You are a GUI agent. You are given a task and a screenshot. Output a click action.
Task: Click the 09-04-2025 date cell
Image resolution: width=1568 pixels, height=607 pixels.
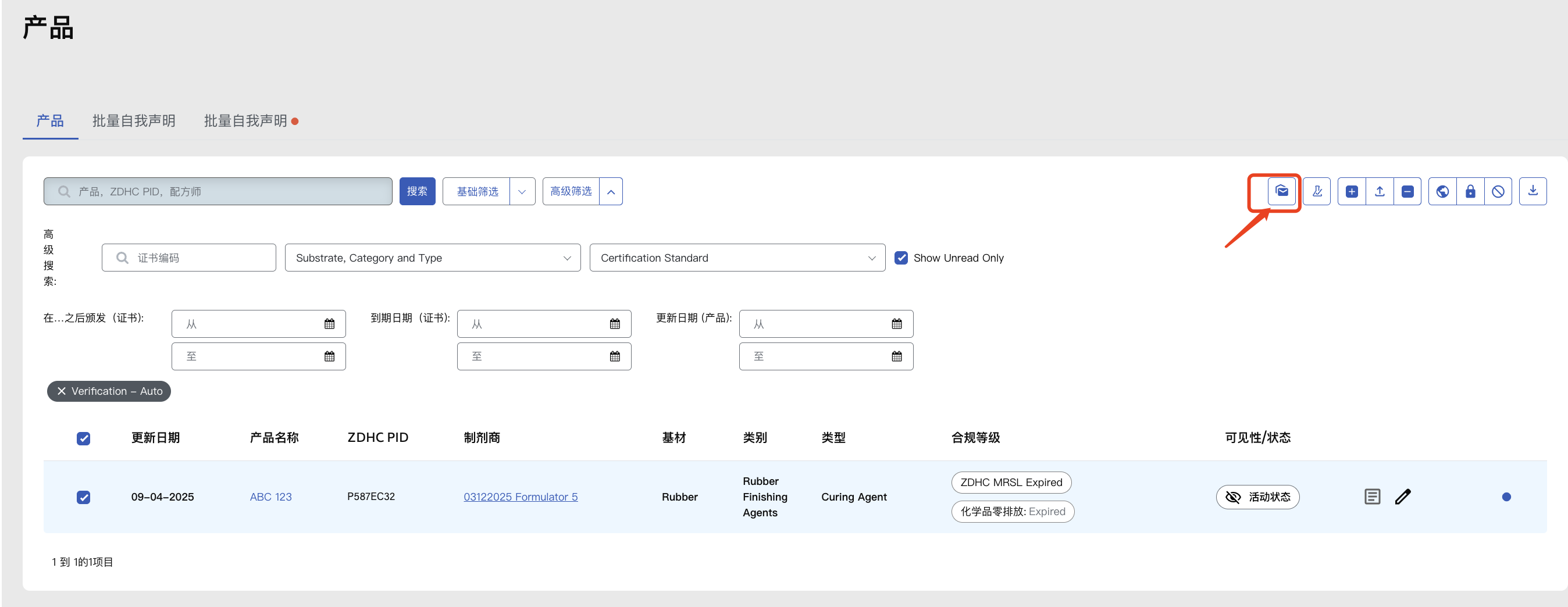pyautogui.click(x=162, y=497)
